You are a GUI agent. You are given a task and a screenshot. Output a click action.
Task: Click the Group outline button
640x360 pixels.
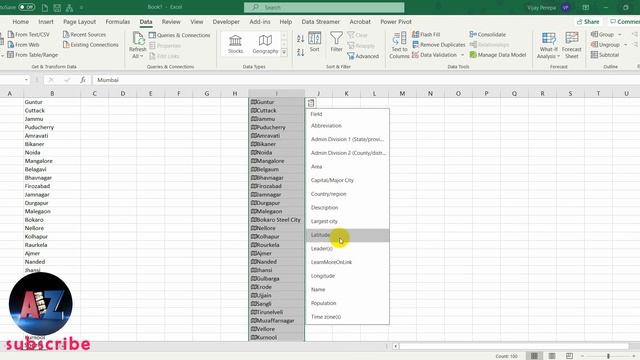(602, 34)
